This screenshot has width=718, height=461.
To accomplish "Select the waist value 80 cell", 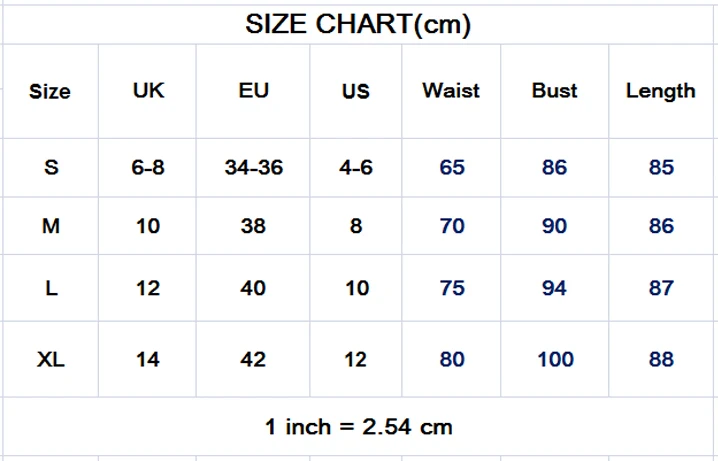I will 451,359.
